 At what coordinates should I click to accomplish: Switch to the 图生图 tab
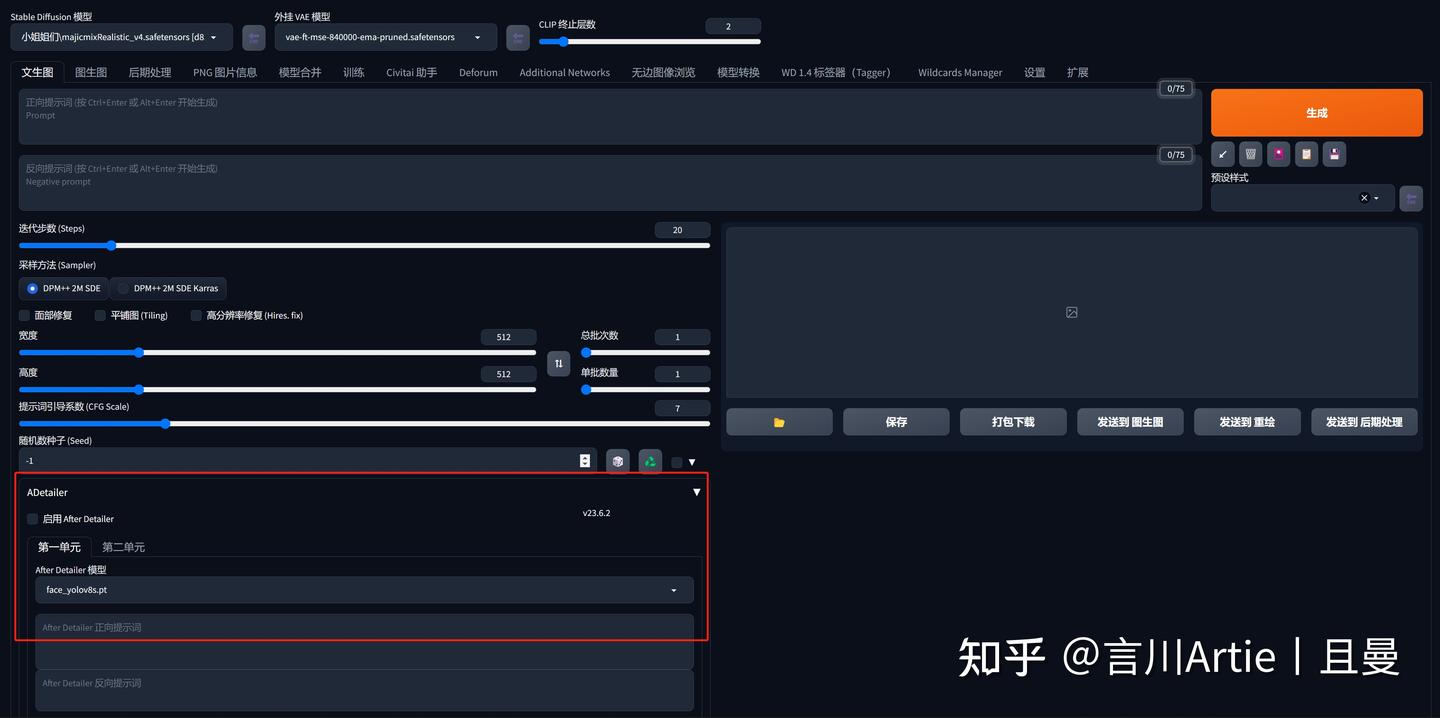pos(91,72)
